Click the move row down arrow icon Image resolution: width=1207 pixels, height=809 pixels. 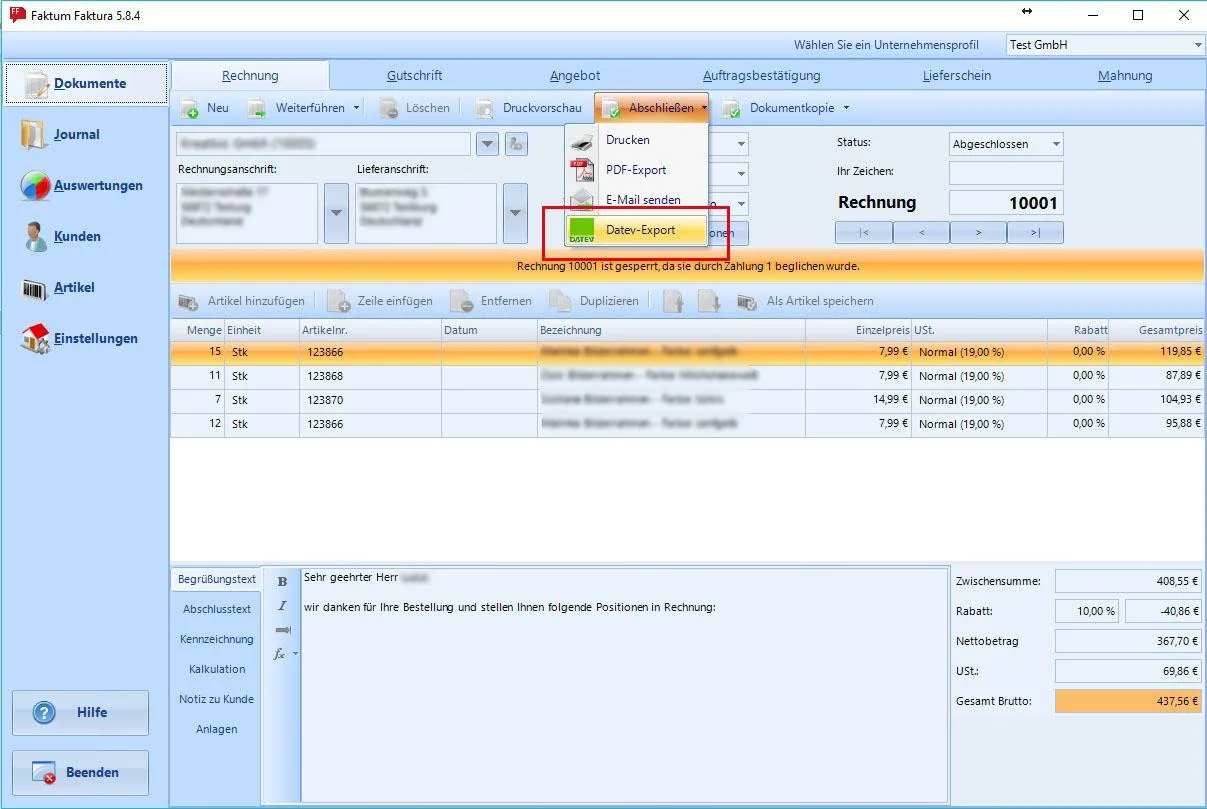709,301
